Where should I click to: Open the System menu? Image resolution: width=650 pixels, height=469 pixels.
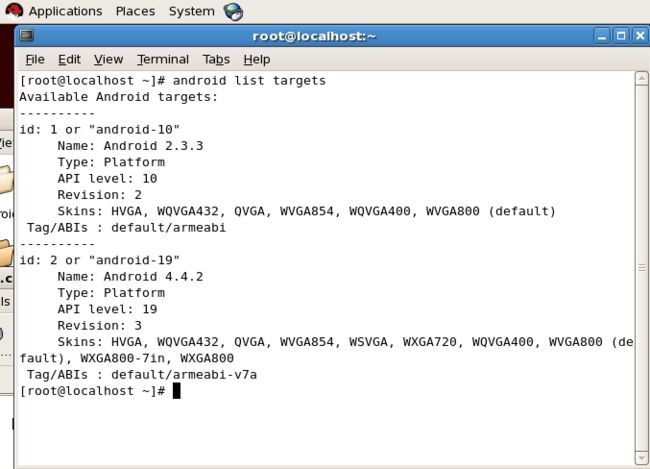point(192,11)
